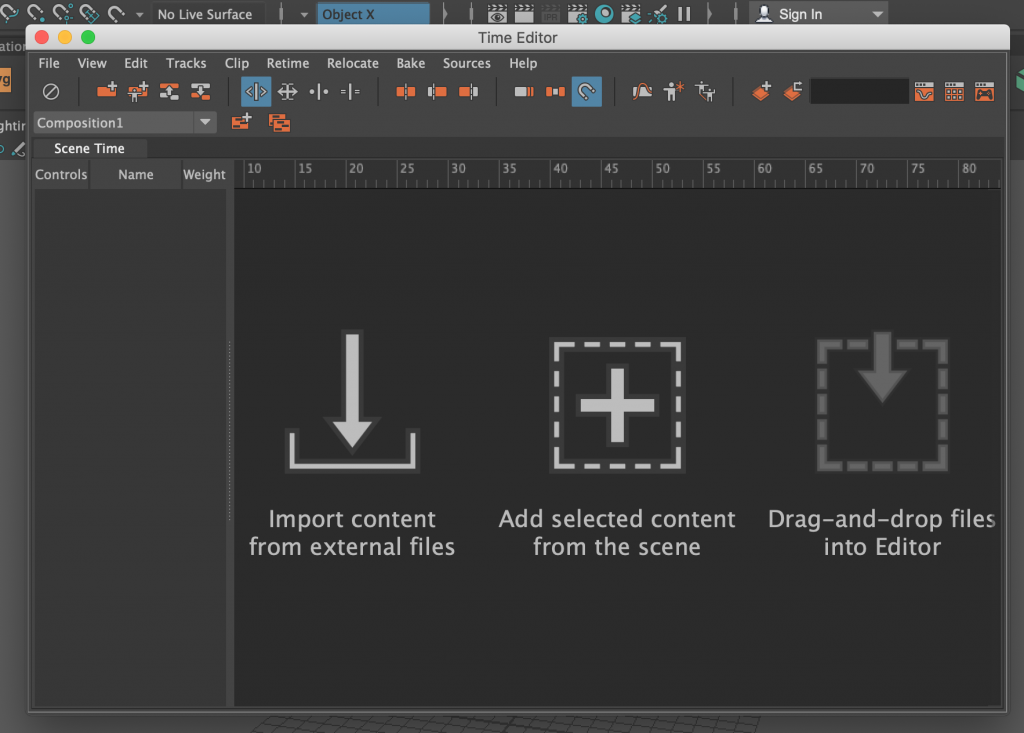The height and width of the screenshot is (733, 1024).
Task: Click Add selected content from the scene
Action: 617,448
